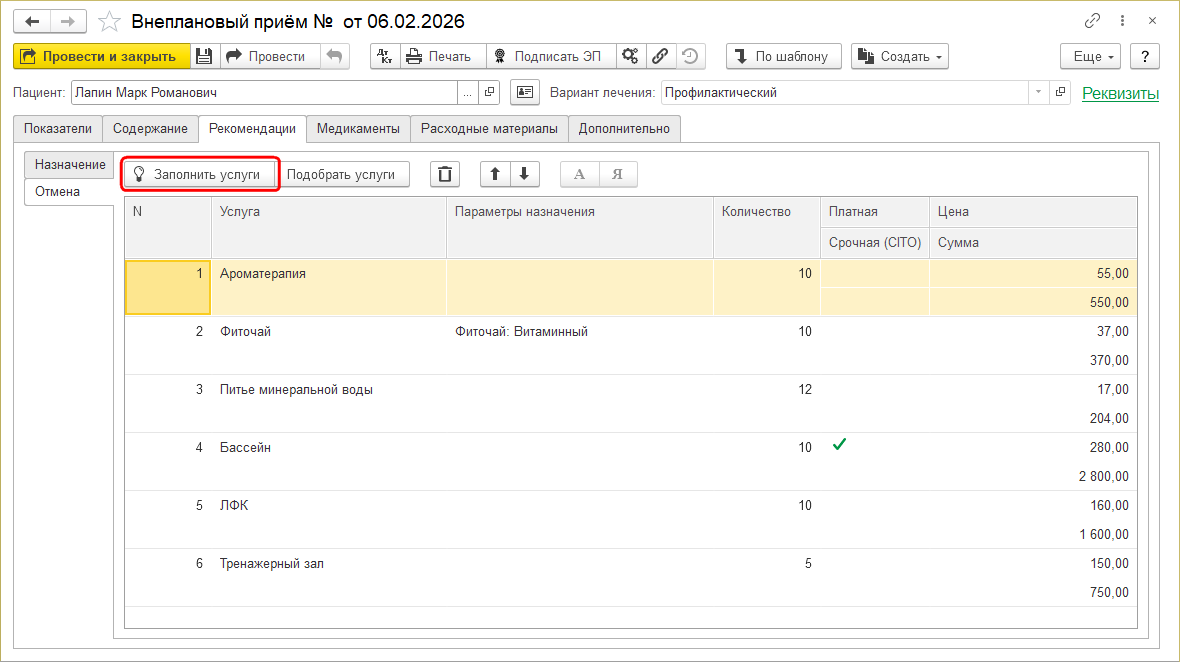Open patient selection with the ellipsis button
The height and width of the screenshot is (662, 1180).
[x=468, y=93]
